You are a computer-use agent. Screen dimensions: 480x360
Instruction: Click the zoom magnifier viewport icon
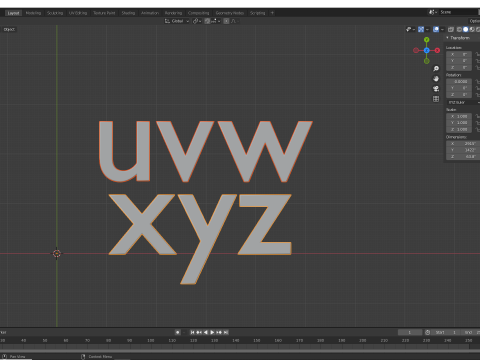436,69
